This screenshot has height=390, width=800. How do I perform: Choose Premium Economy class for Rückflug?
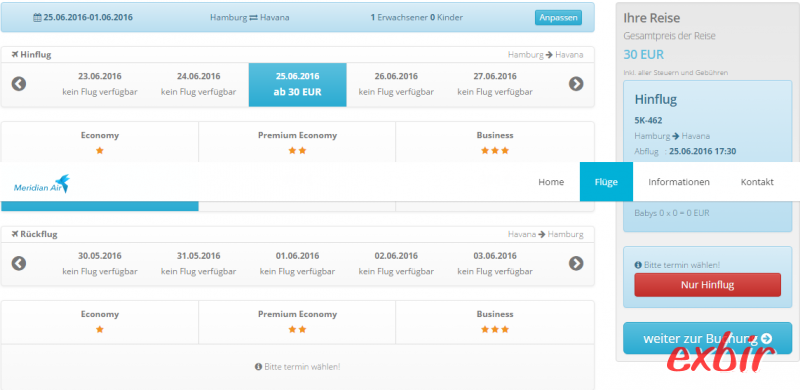(297, 322)
